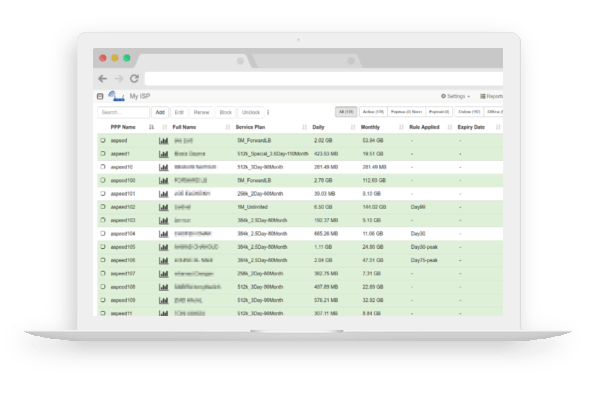Image resolution: width=596 pixels, height=403 pixels.
Task: Open usage graph icon for aspeed row
Action: [x=163, y=141]
